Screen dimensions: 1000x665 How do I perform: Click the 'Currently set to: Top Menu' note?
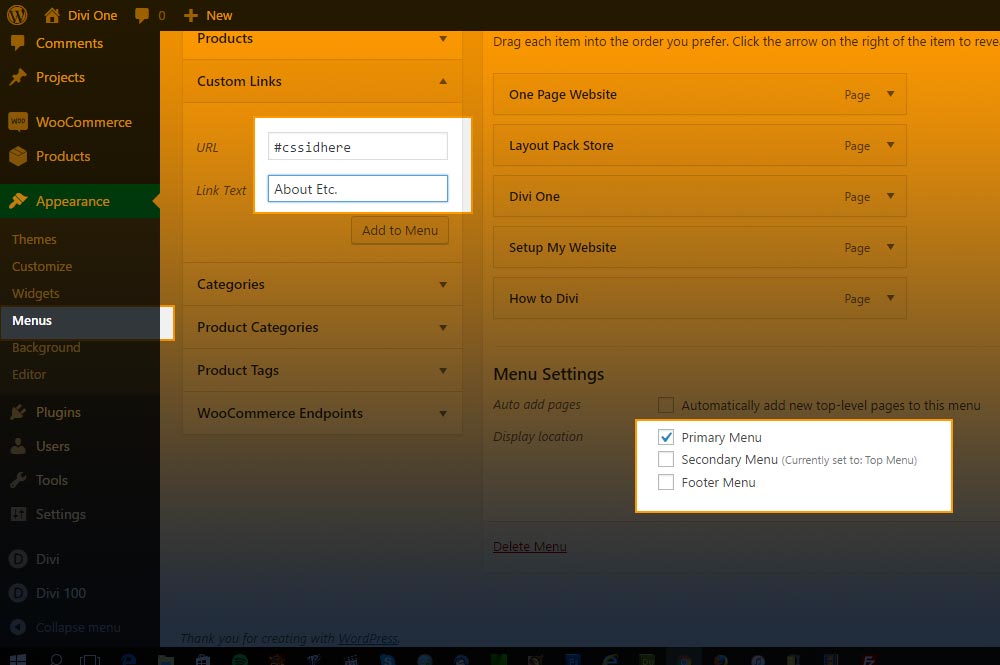[849, 460]
